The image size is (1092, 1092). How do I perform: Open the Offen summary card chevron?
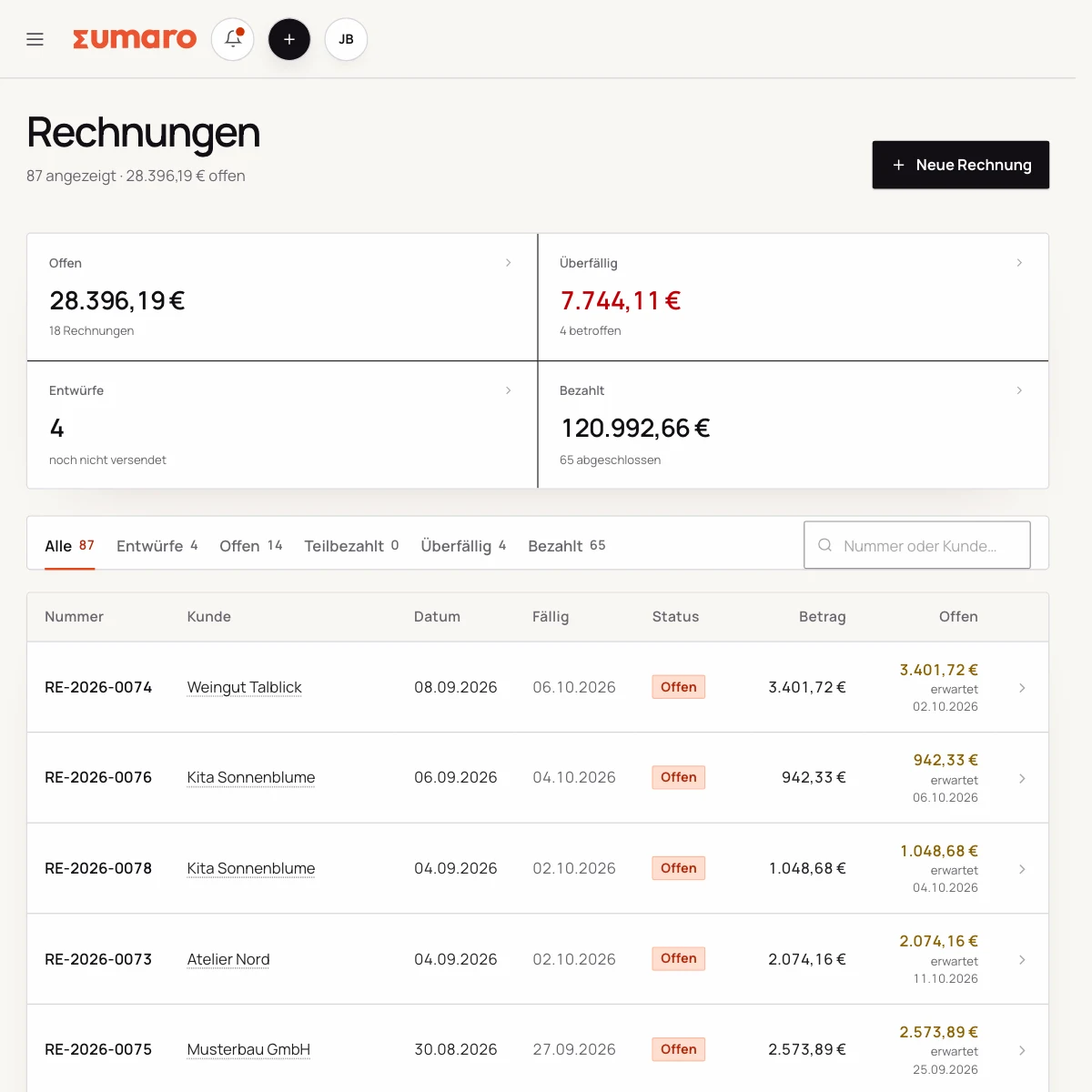[x=508, y=263]
